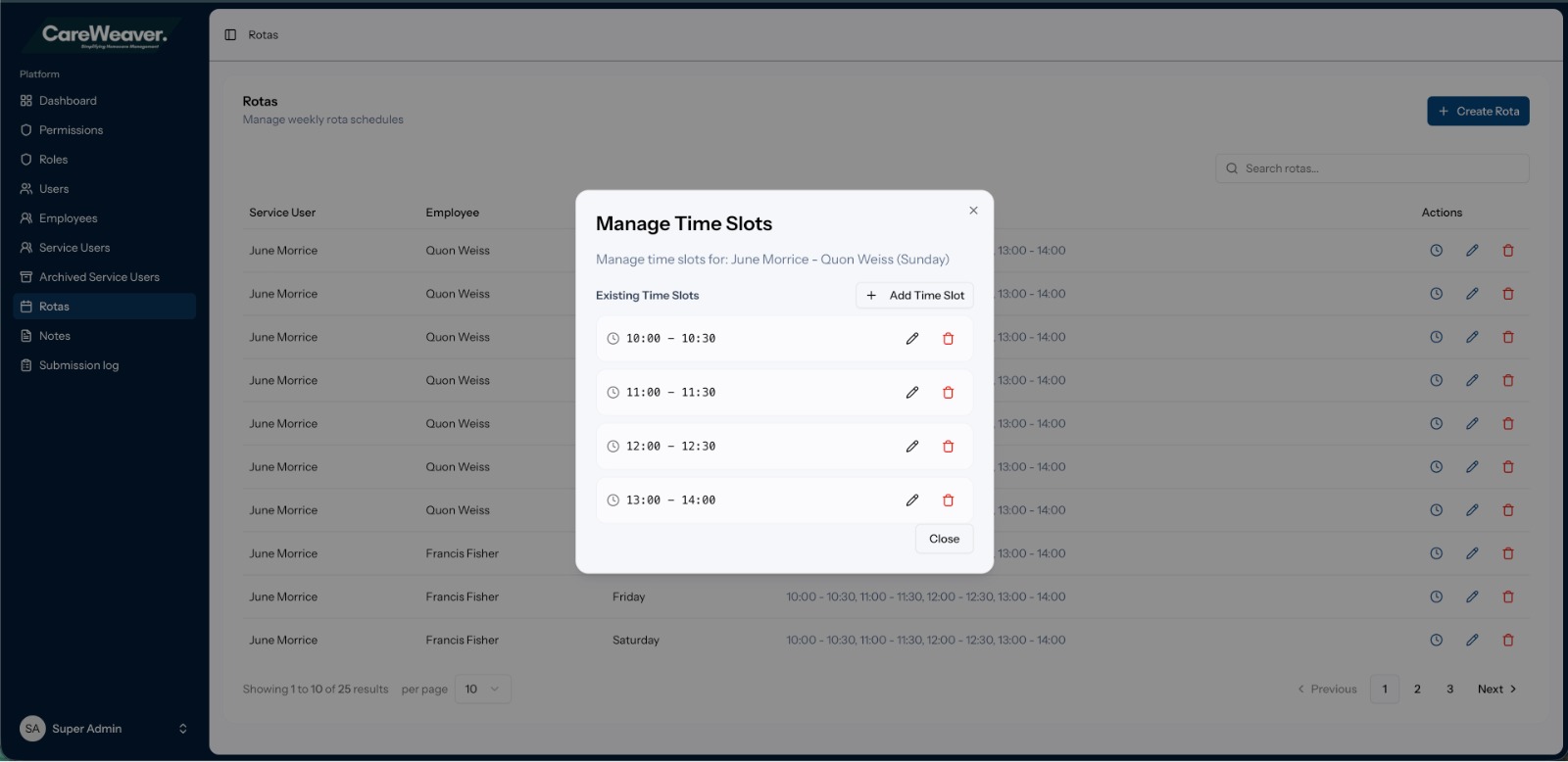The height and width of the screenshot is (762, 1568).
Task: Close the Manage Time Slots dialog with X
Action: (973, 211)
